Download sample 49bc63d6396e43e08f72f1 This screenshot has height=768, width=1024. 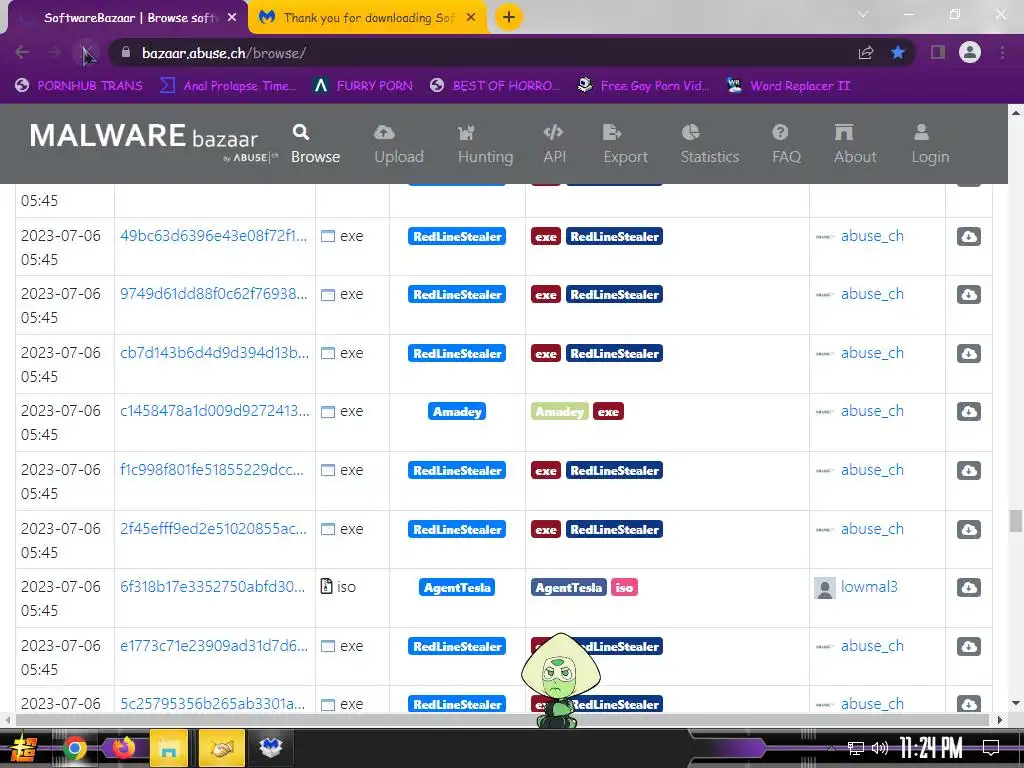pyautogui.click(x=968, y=236)
